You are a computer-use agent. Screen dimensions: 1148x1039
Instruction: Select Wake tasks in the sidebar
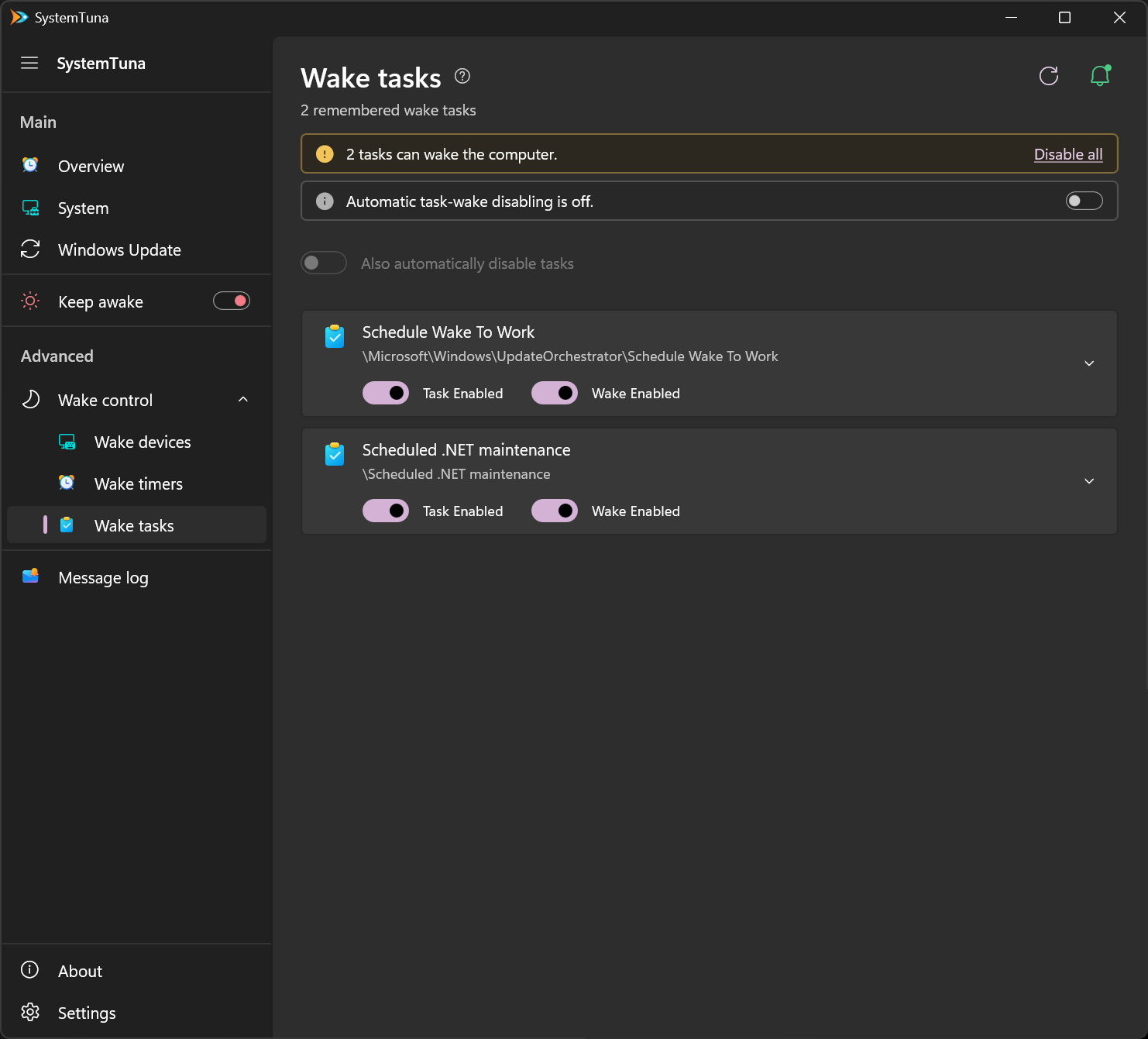pos(136,525)
